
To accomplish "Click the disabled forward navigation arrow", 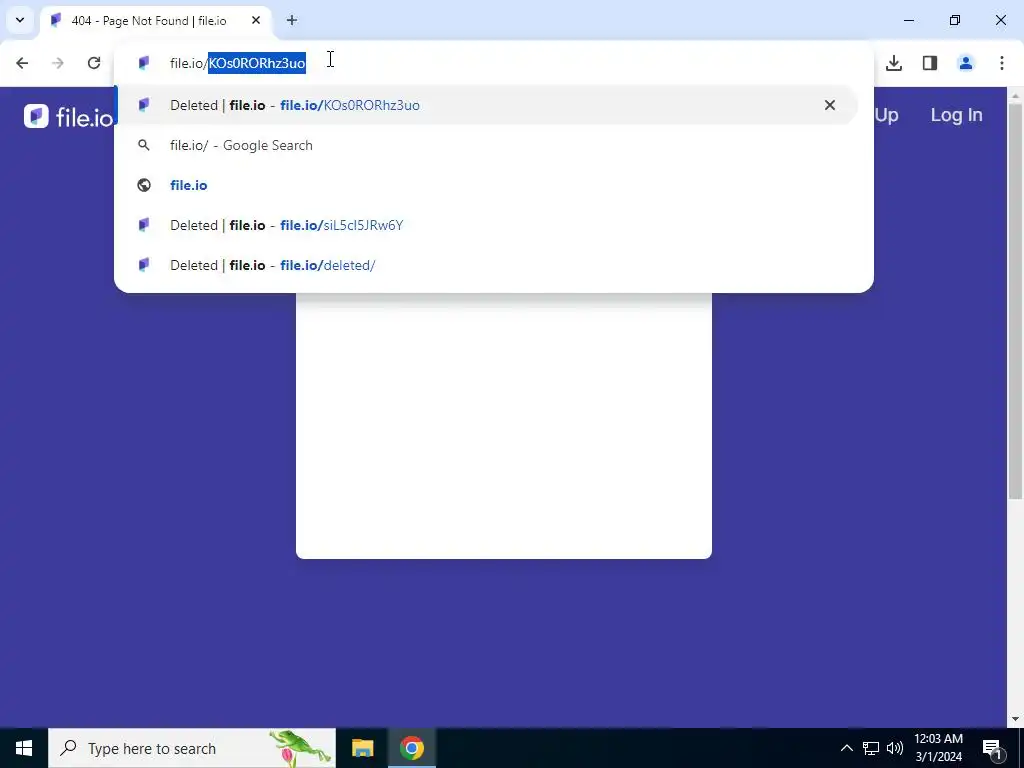I will tap(58, 63).
